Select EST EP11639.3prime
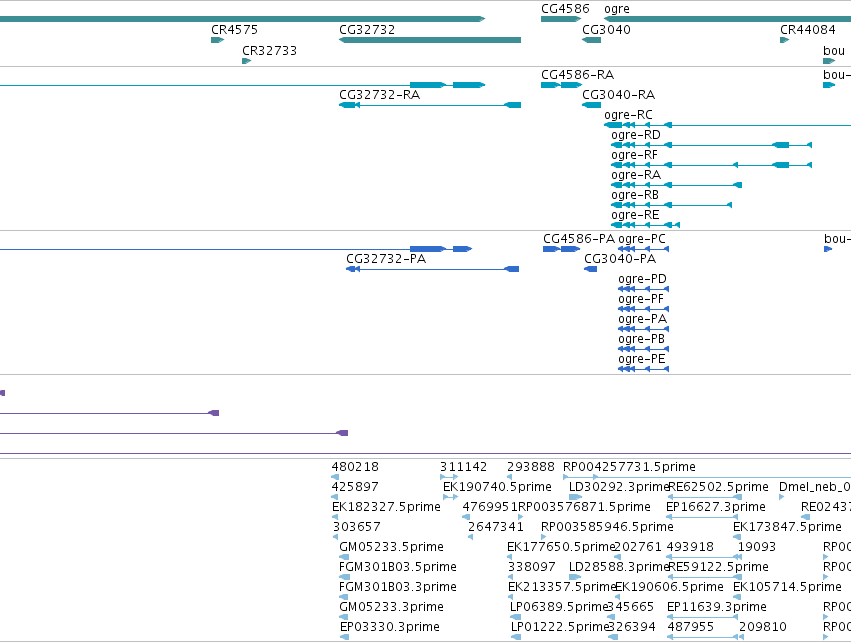This screenshot has height=642, width=851. (716, 607)
